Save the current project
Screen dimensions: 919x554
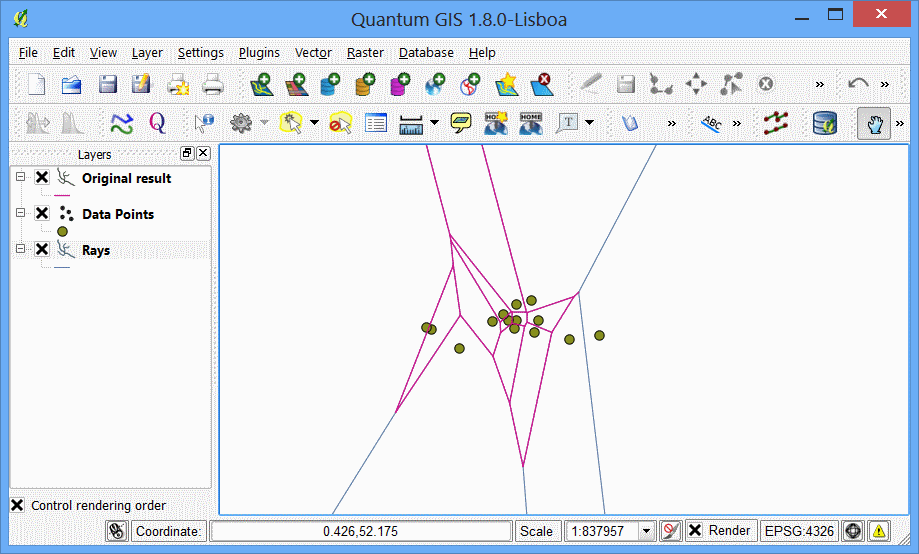(107, 84)
